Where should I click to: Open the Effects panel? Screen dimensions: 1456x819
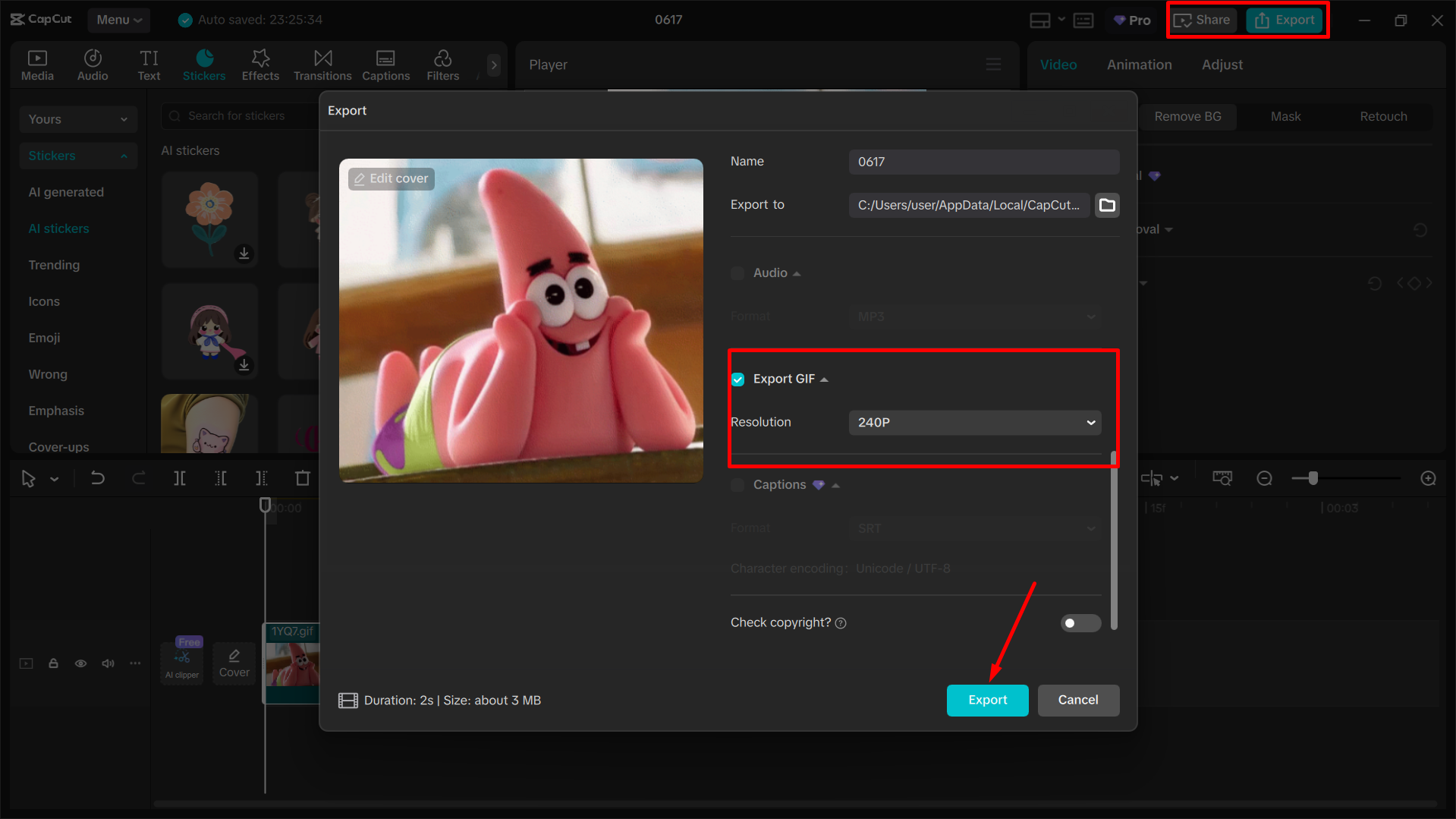pyautogui.click(x=260, y=65)
